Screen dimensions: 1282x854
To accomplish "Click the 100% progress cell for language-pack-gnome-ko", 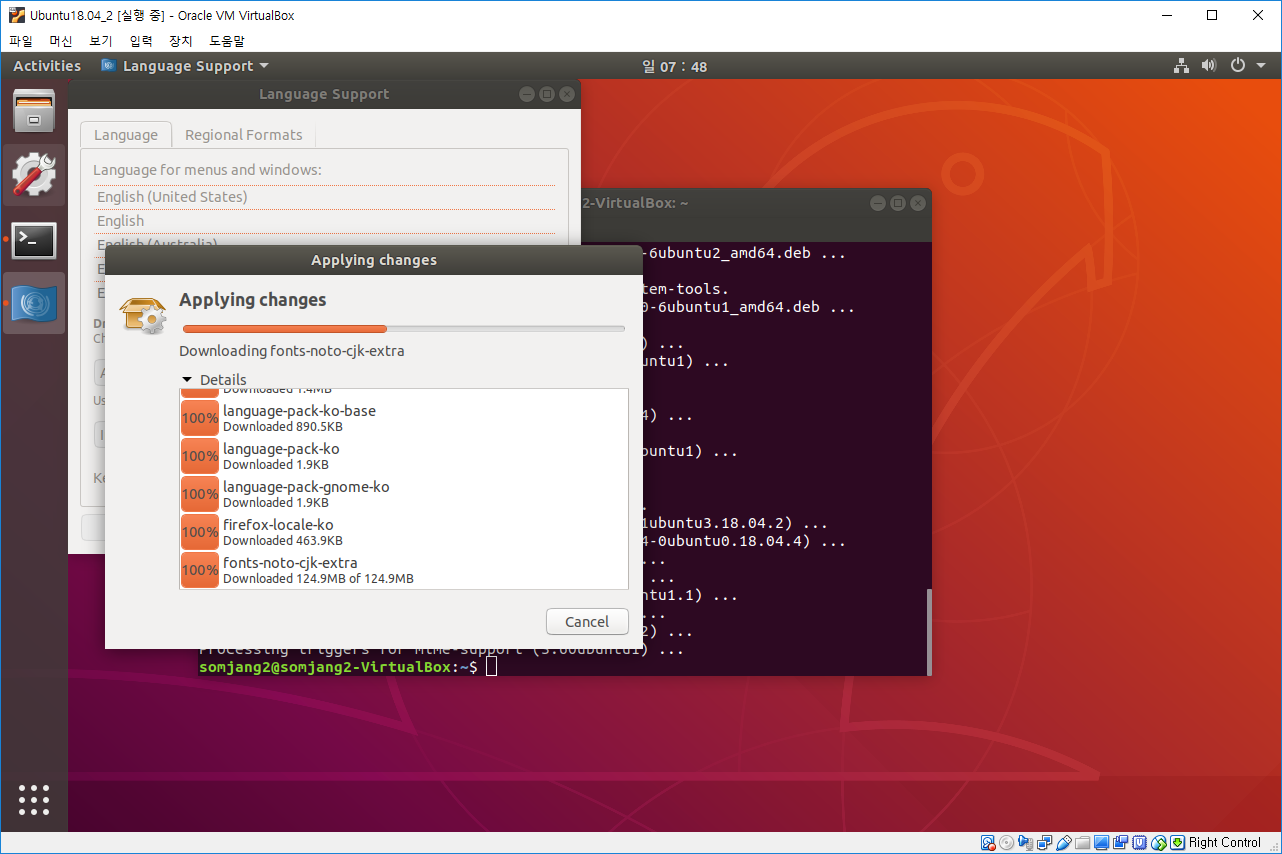I will click(x=200, y=494).
